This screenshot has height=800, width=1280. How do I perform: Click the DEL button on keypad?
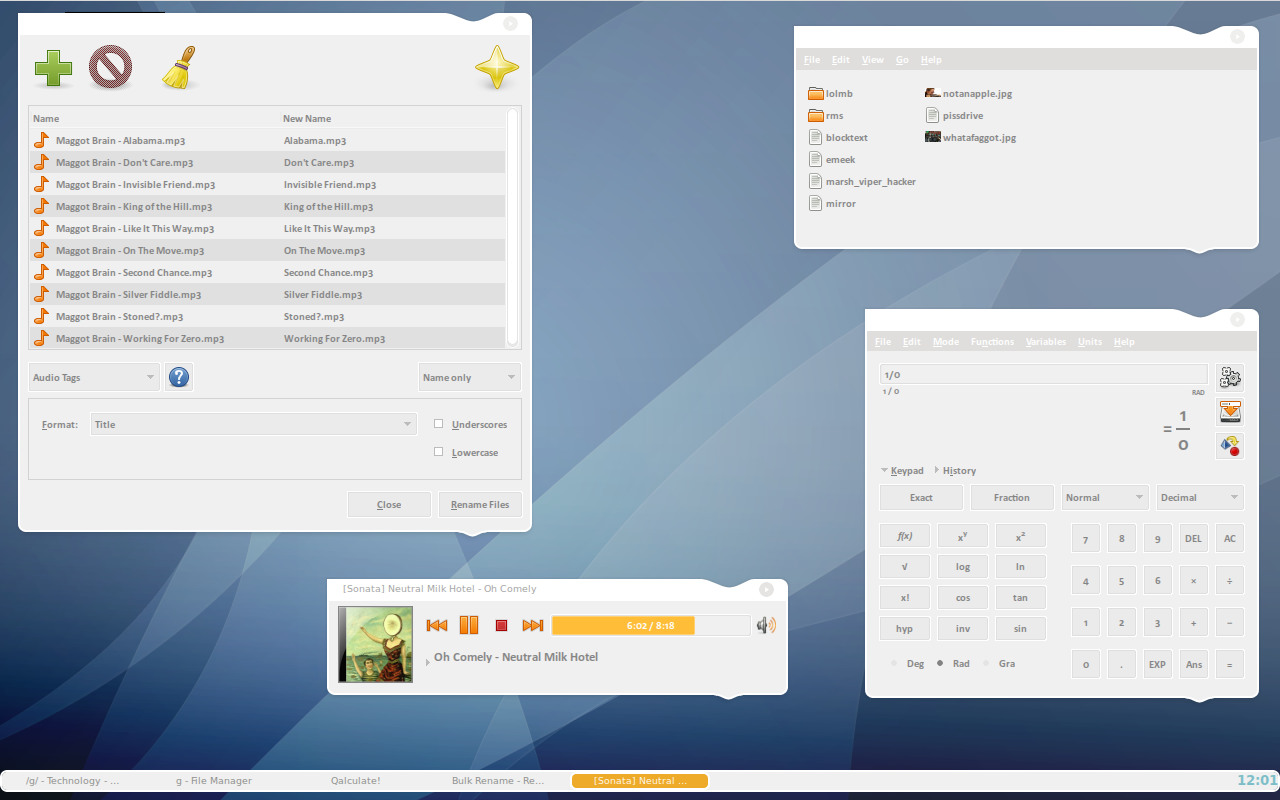[1193, 538]
